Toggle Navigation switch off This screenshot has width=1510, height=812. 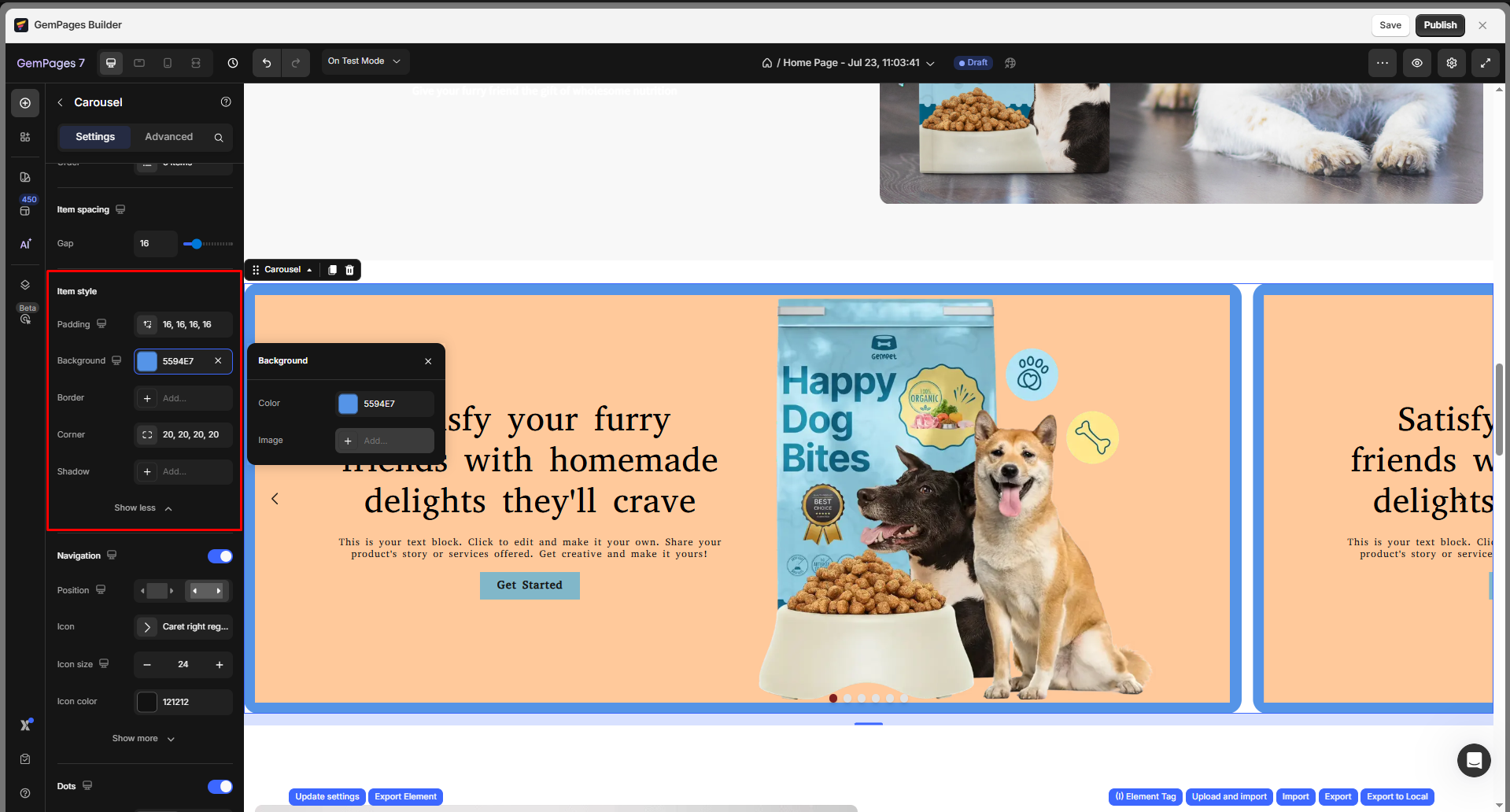220,556
